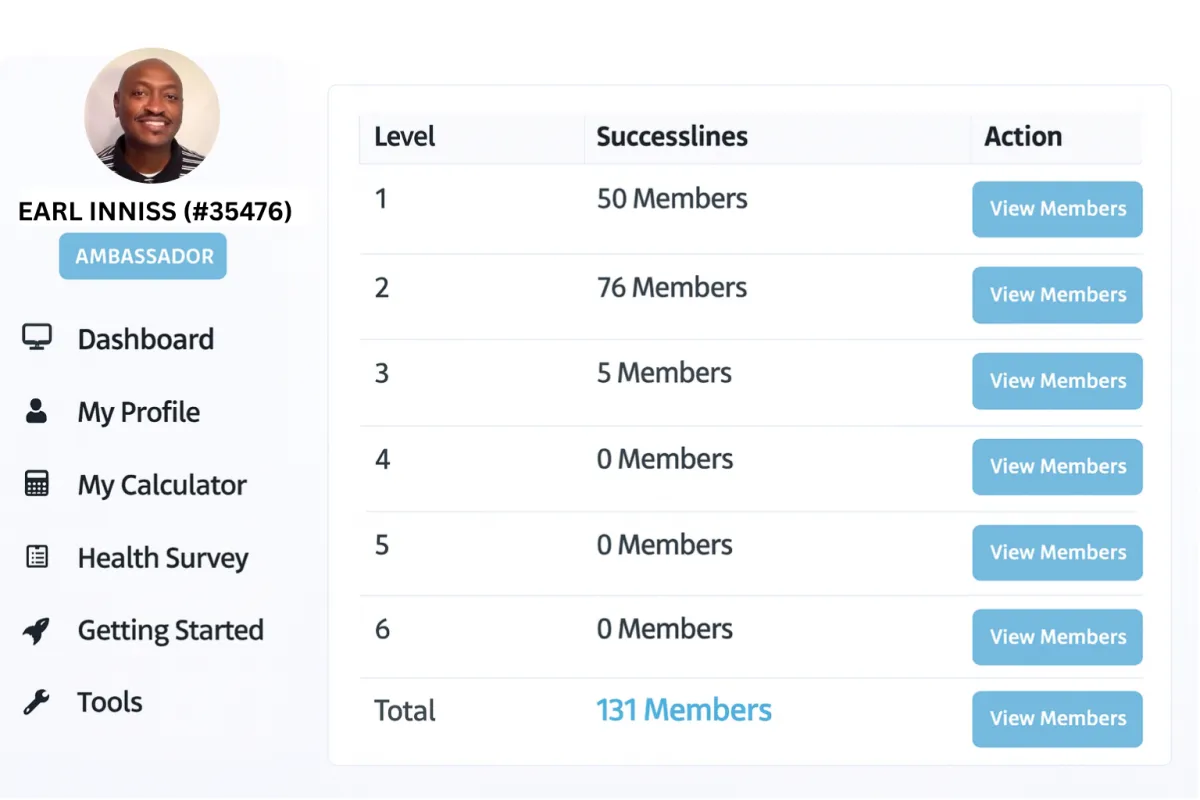Click the 131 Members total link
1200x800 pixels.
684,710
